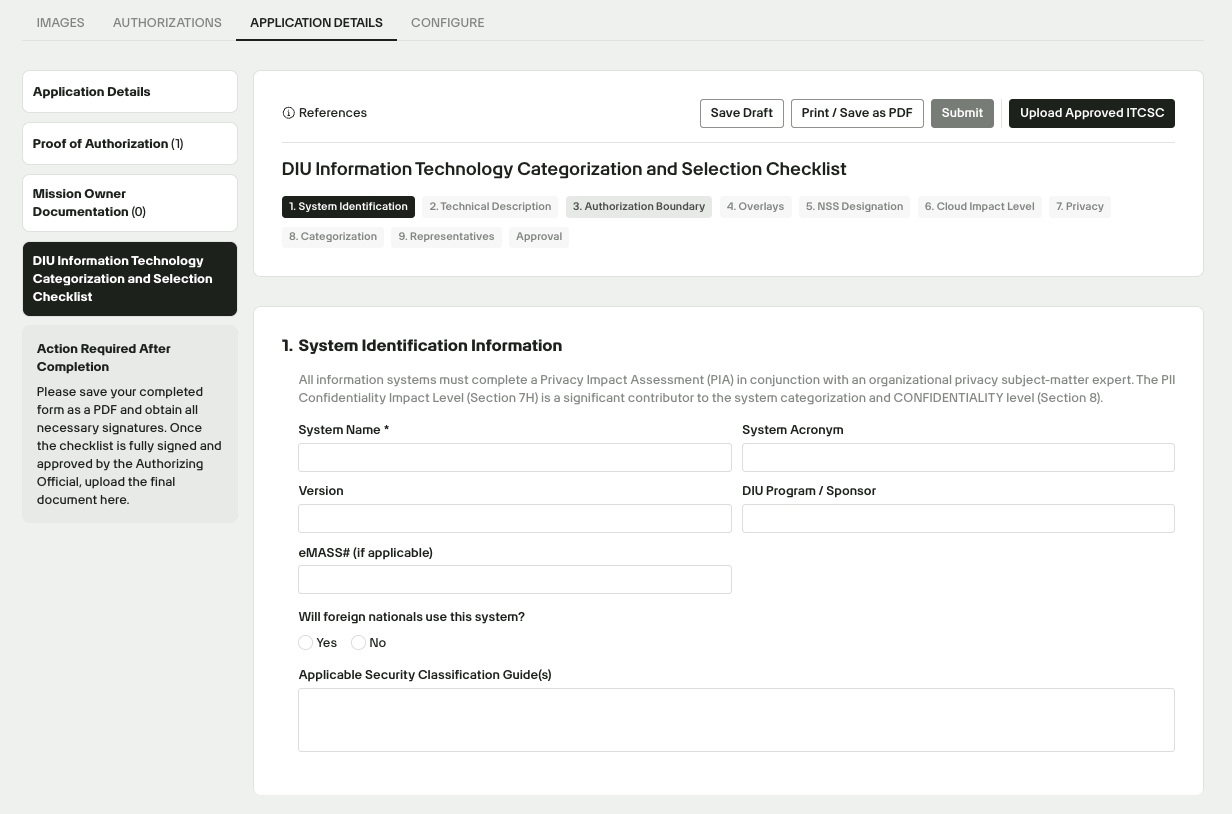Jump to section 3. Authorization Boundary
Image resolution: width=1232 pixels, height=814 pixels.
click(639, 207)
